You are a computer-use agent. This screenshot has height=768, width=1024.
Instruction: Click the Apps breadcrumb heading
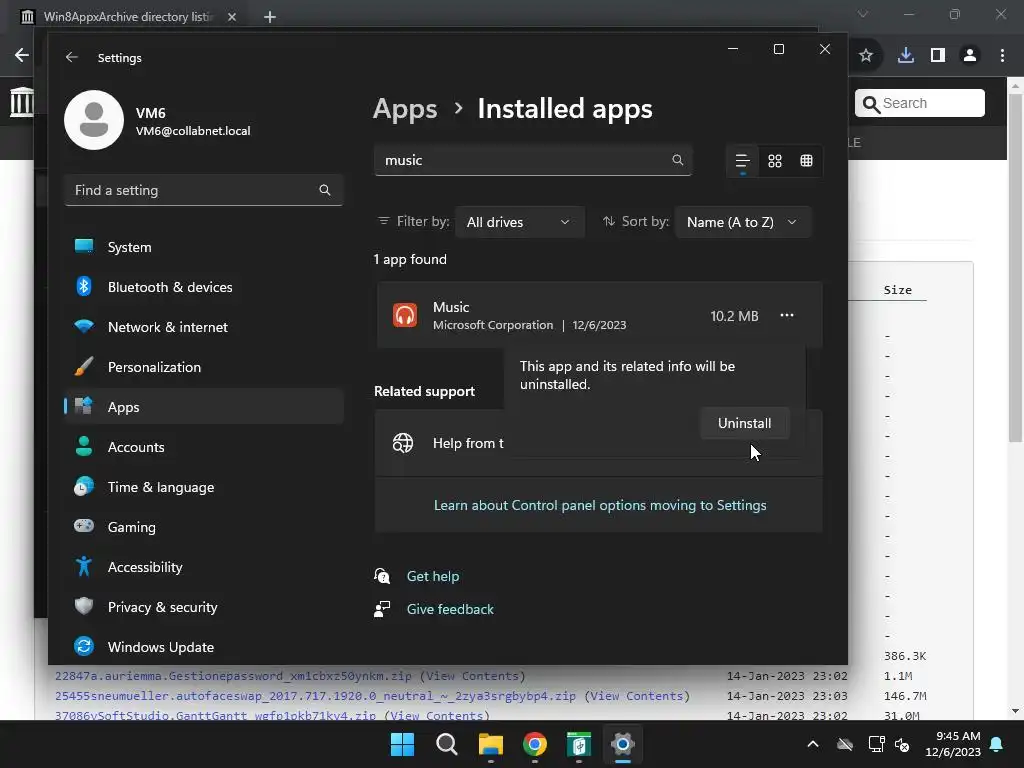(x=405, y=109)
